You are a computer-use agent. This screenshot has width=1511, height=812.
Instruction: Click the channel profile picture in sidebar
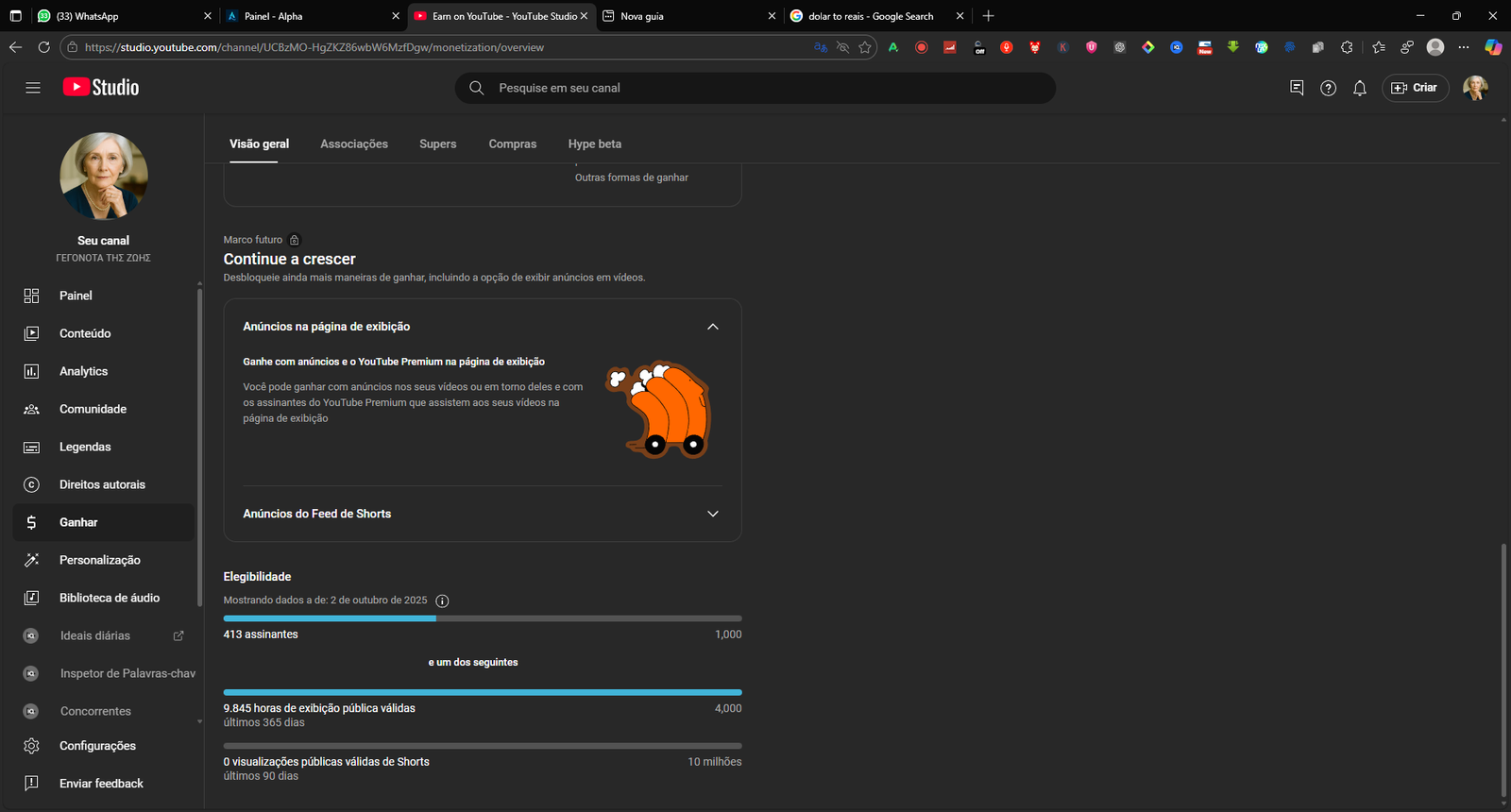pos(103,176)
